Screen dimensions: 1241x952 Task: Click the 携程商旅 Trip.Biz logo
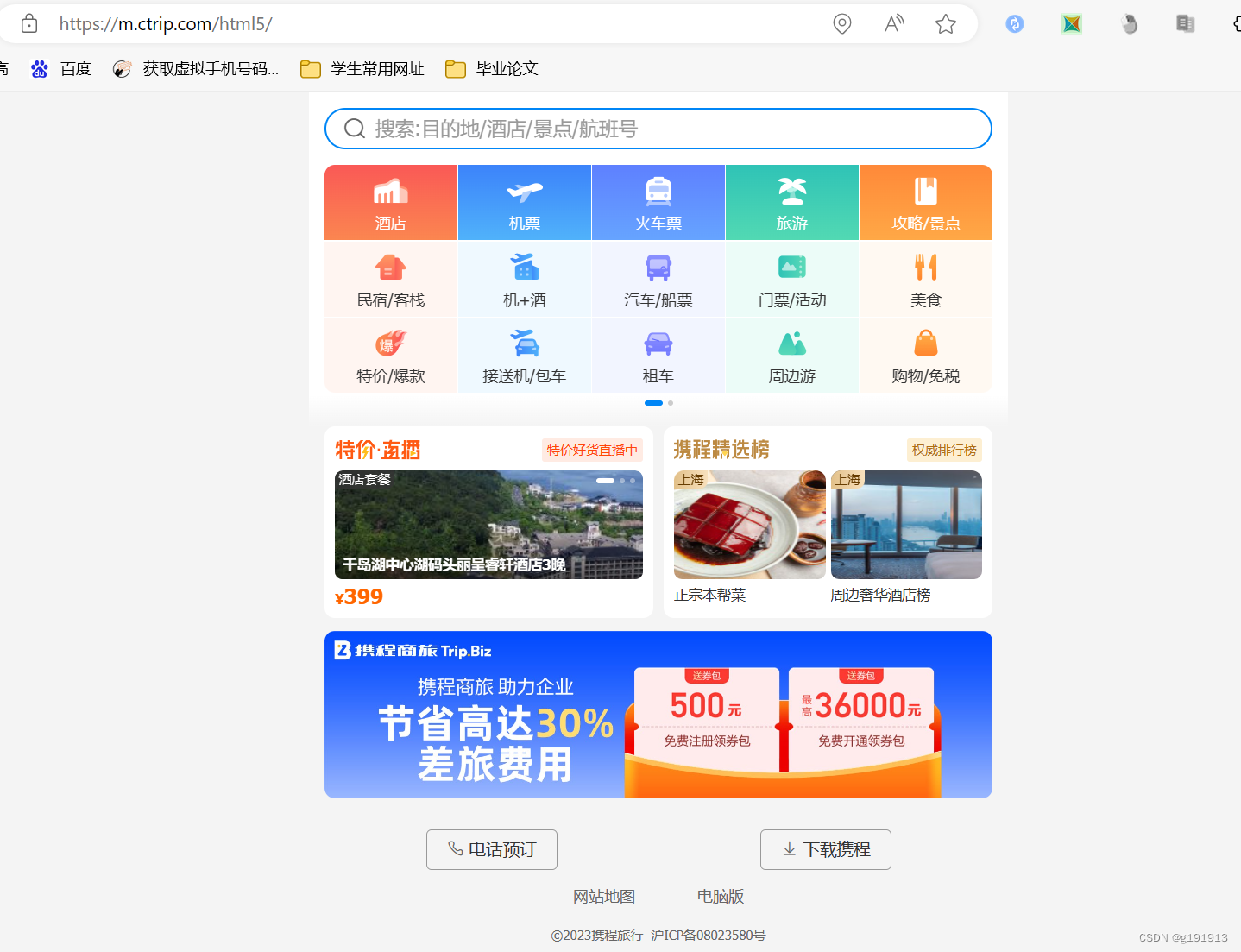(413, 651)
